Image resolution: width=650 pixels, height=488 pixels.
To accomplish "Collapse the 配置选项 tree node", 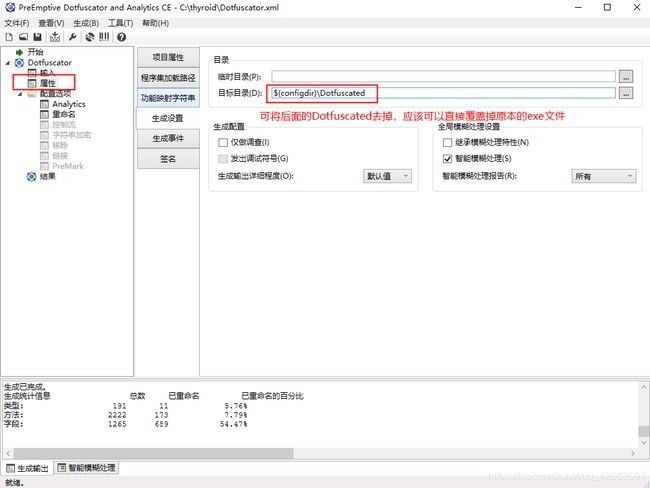I will click(x=20, y=94).
